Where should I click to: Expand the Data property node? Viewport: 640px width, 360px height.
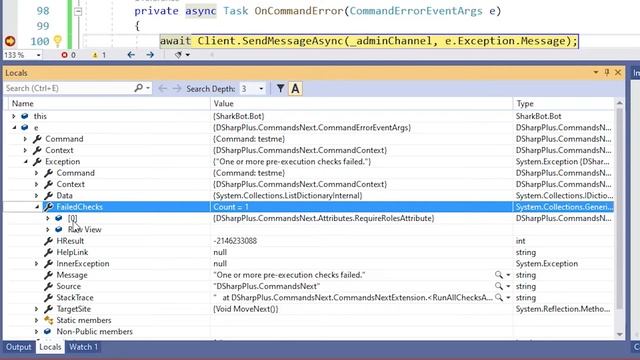[x=37, y=196]
